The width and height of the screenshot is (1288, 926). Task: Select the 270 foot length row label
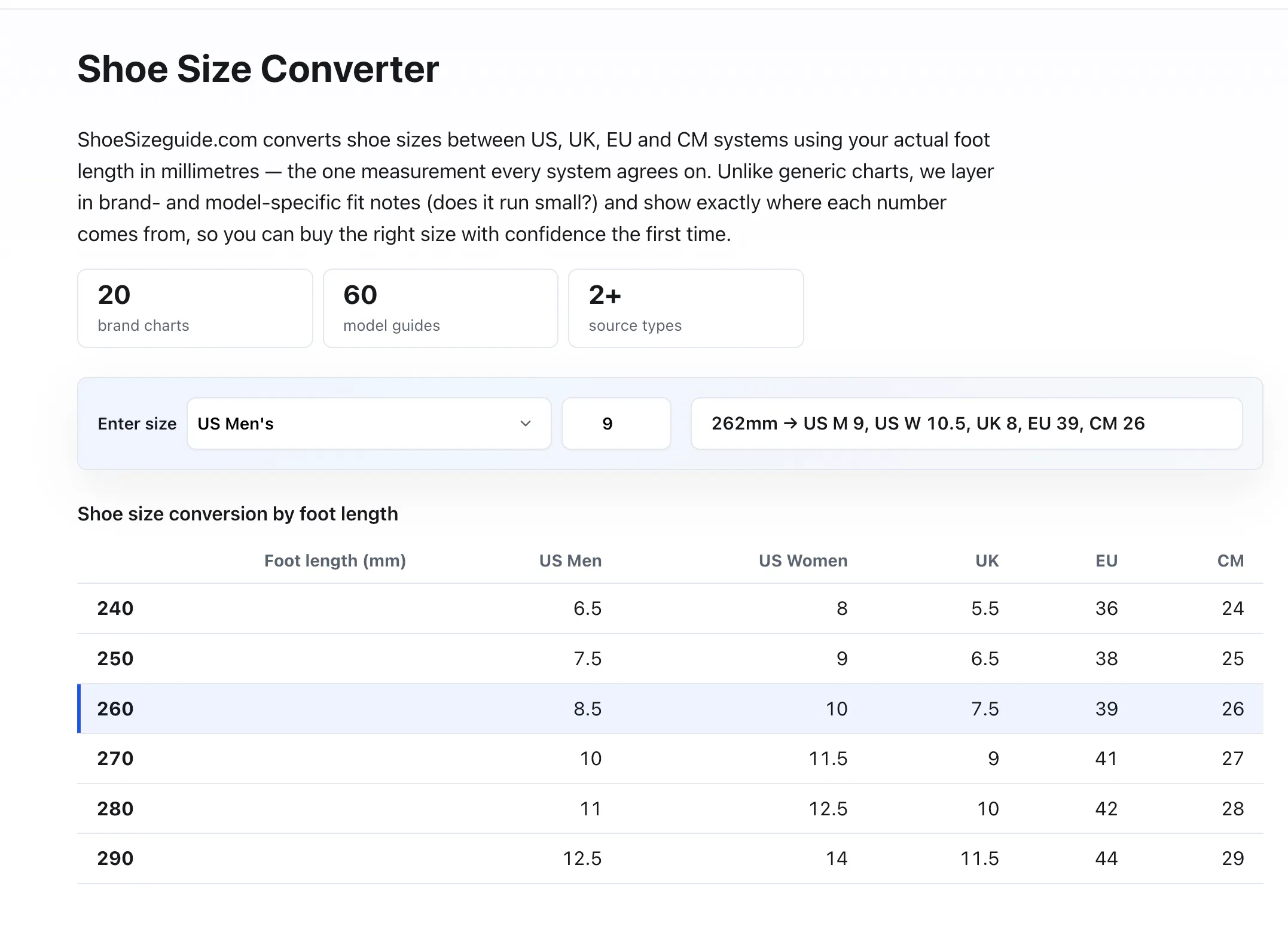pos(115,759)
